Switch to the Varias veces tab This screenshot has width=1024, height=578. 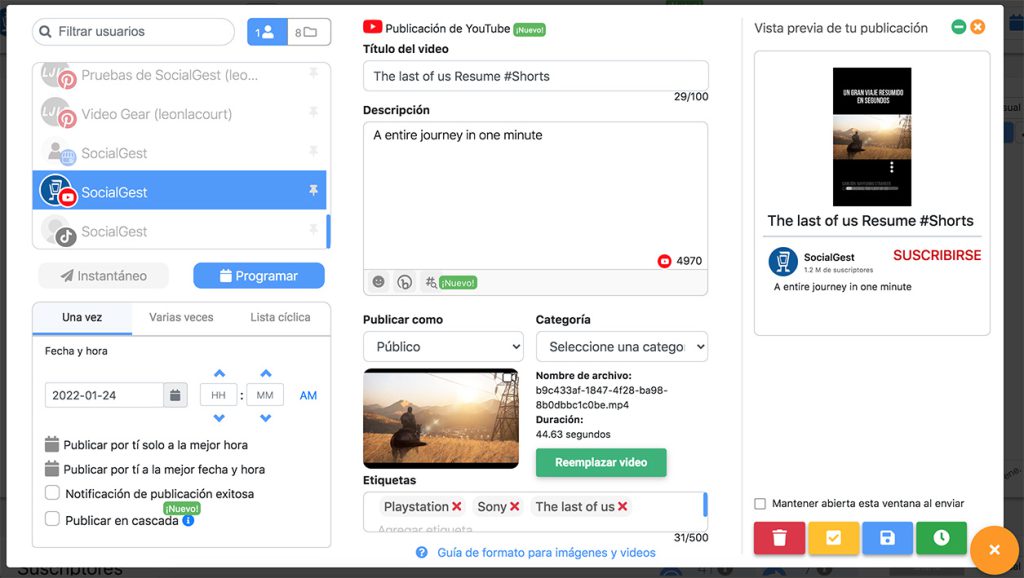point(181,317)
